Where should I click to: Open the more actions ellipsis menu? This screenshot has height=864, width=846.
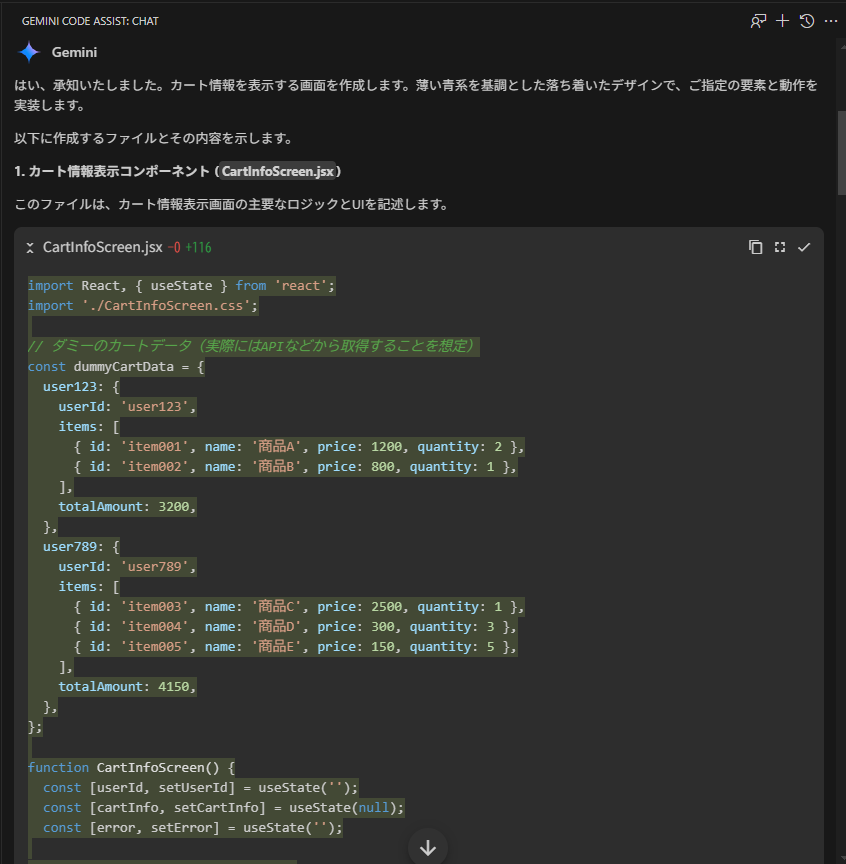(x=831, y=21)
